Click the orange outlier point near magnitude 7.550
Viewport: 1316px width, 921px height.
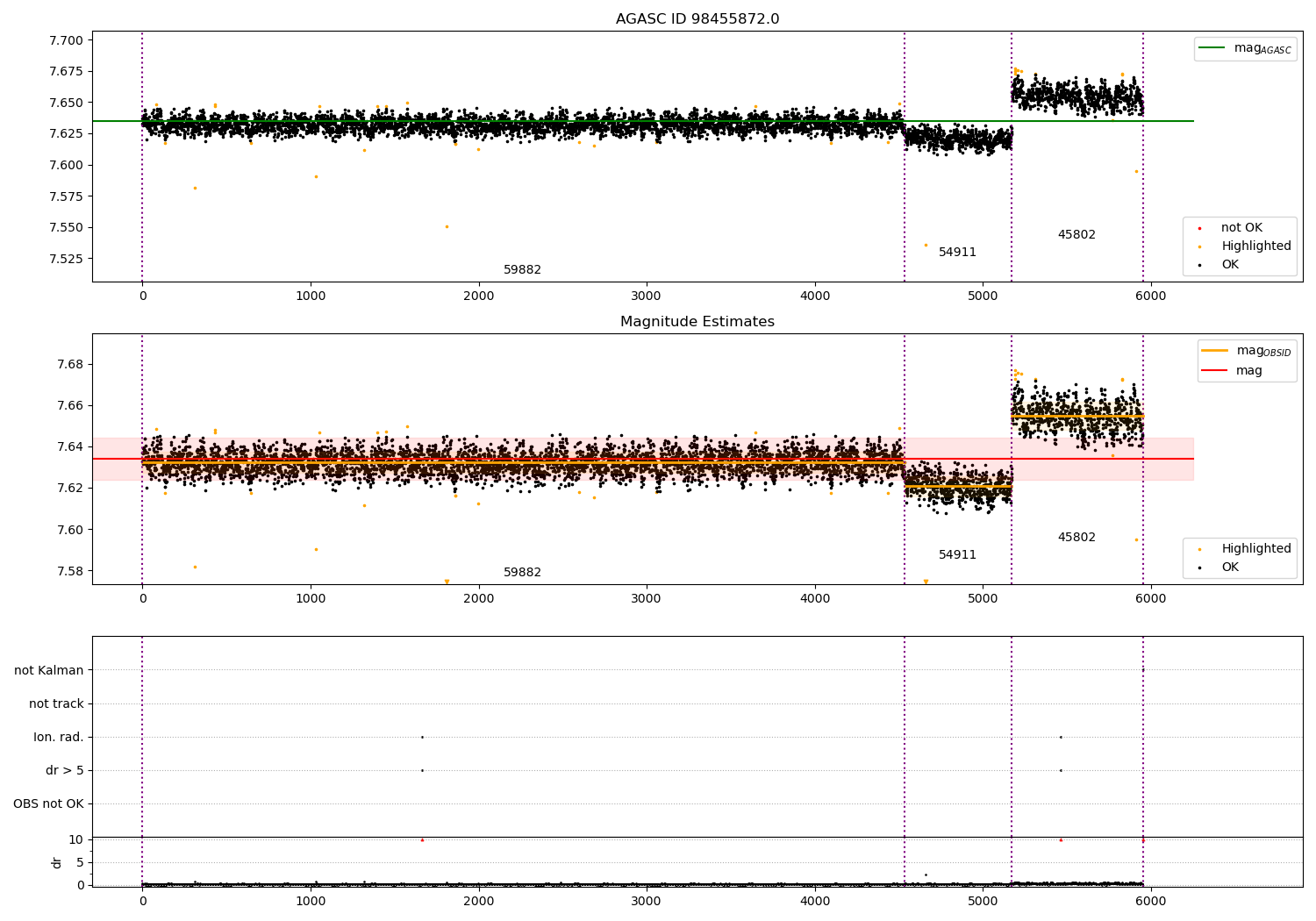(447, 226)
